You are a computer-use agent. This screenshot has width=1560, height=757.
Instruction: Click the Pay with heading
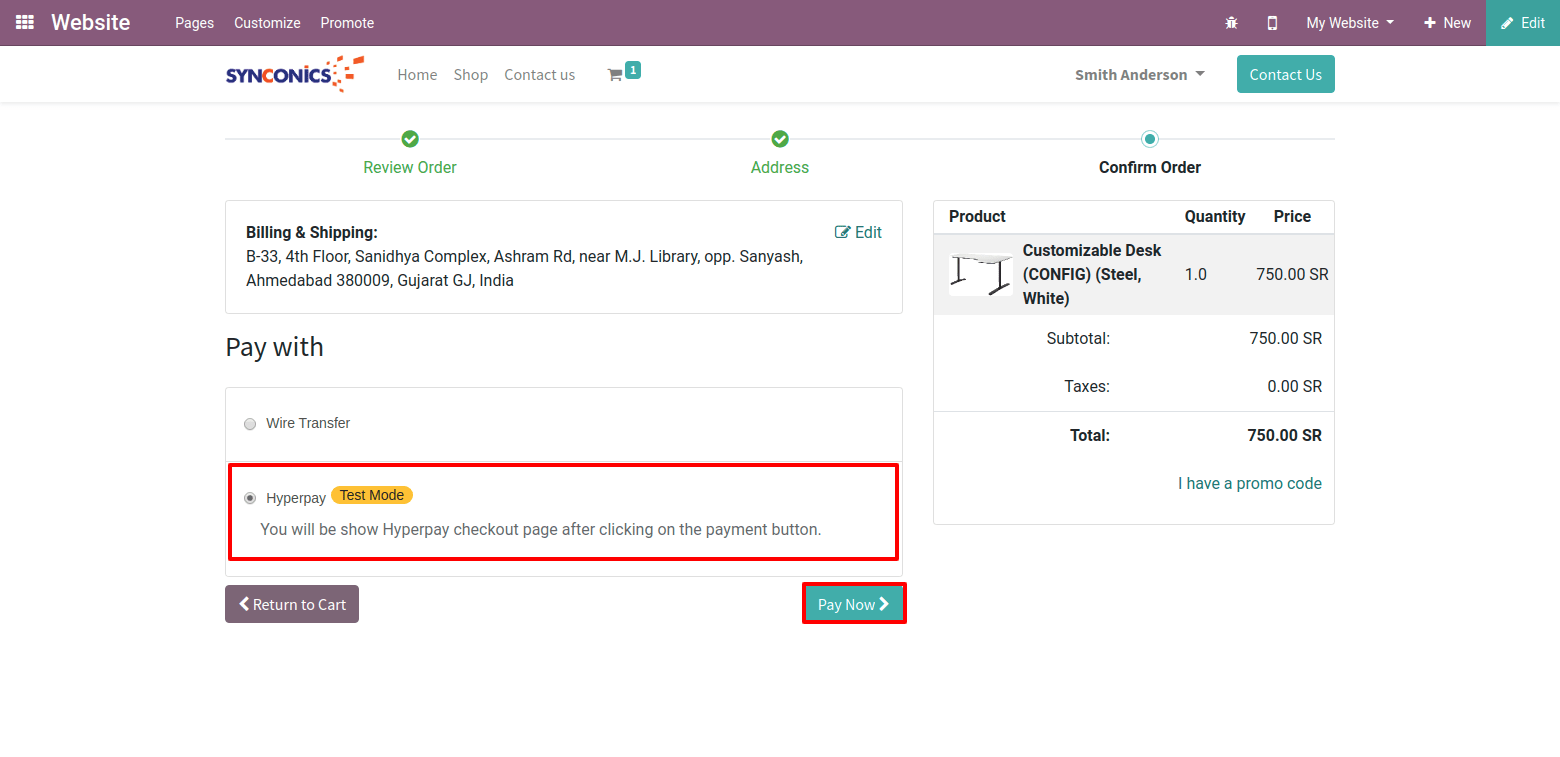click(275, 347)
